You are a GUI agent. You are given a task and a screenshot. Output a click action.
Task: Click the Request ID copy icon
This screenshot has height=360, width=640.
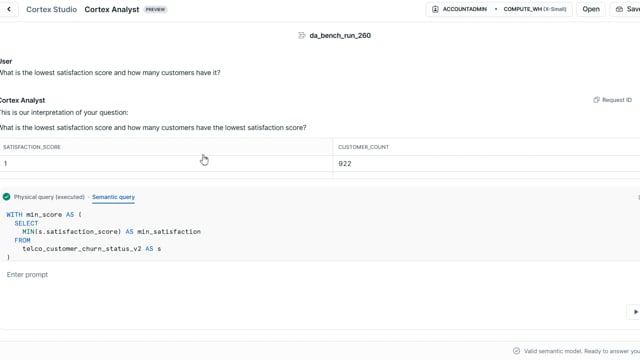pos(596,100)
